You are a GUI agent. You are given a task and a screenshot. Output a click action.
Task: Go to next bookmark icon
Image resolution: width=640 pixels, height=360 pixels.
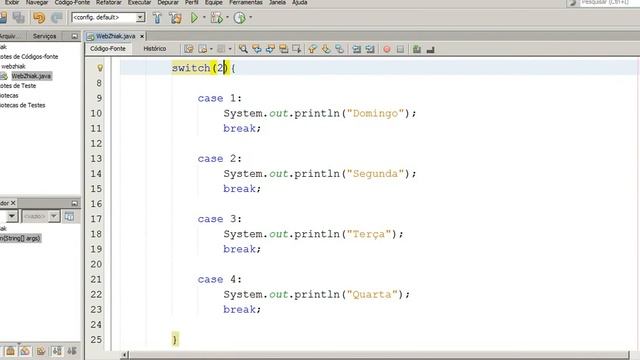(326, 49)
